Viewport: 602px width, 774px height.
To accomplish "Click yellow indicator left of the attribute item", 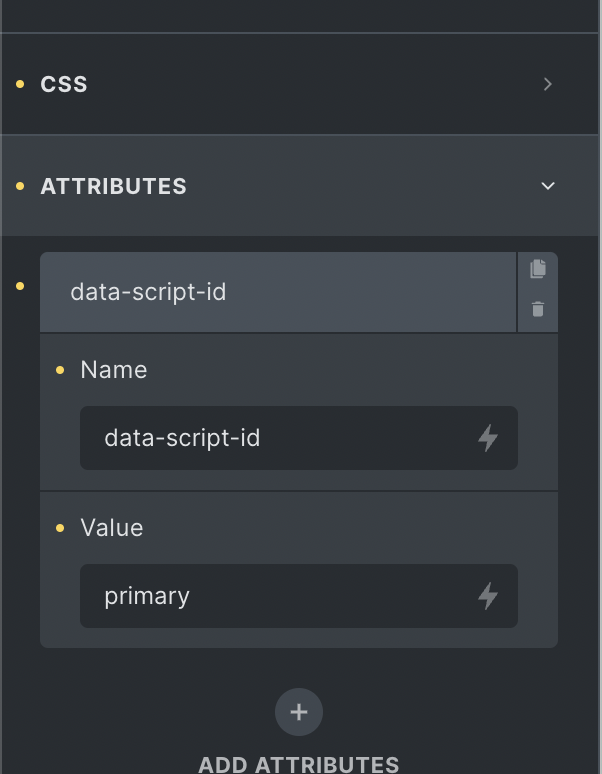I will [20, 286].
